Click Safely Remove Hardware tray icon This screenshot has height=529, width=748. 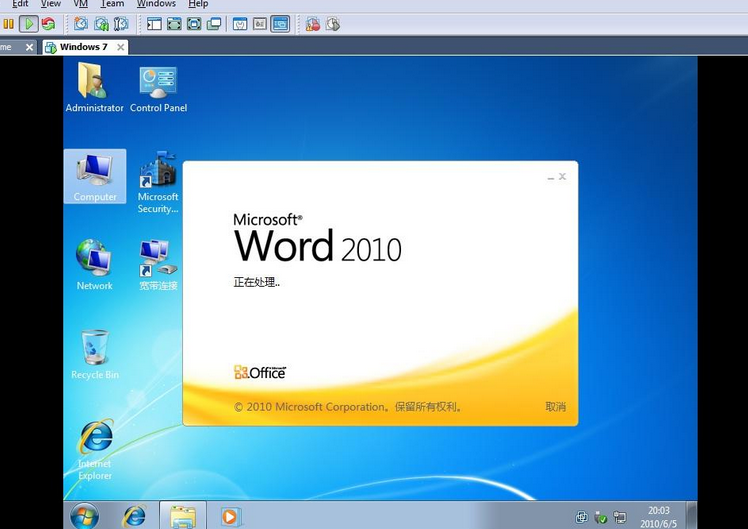point(600,517)
